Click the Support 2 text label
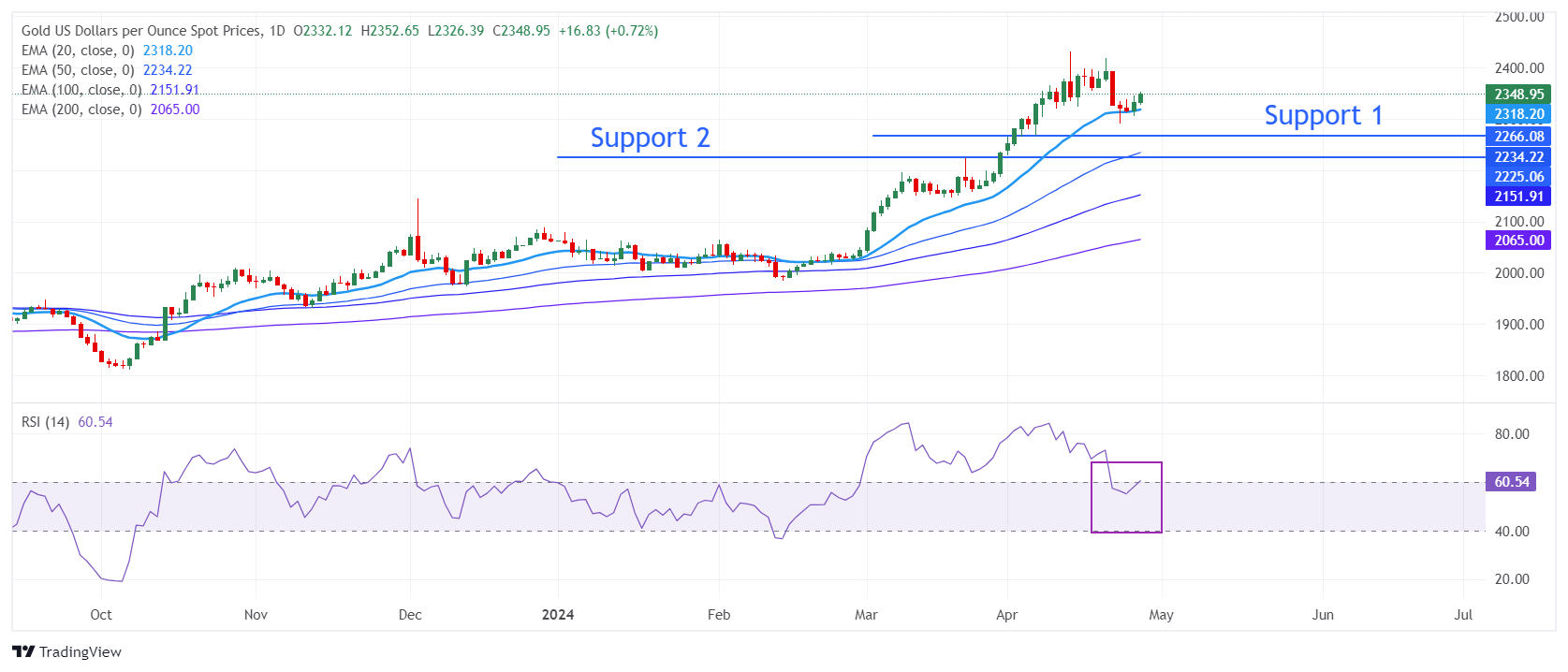1568x672 pixels. [x=650, y=138]
